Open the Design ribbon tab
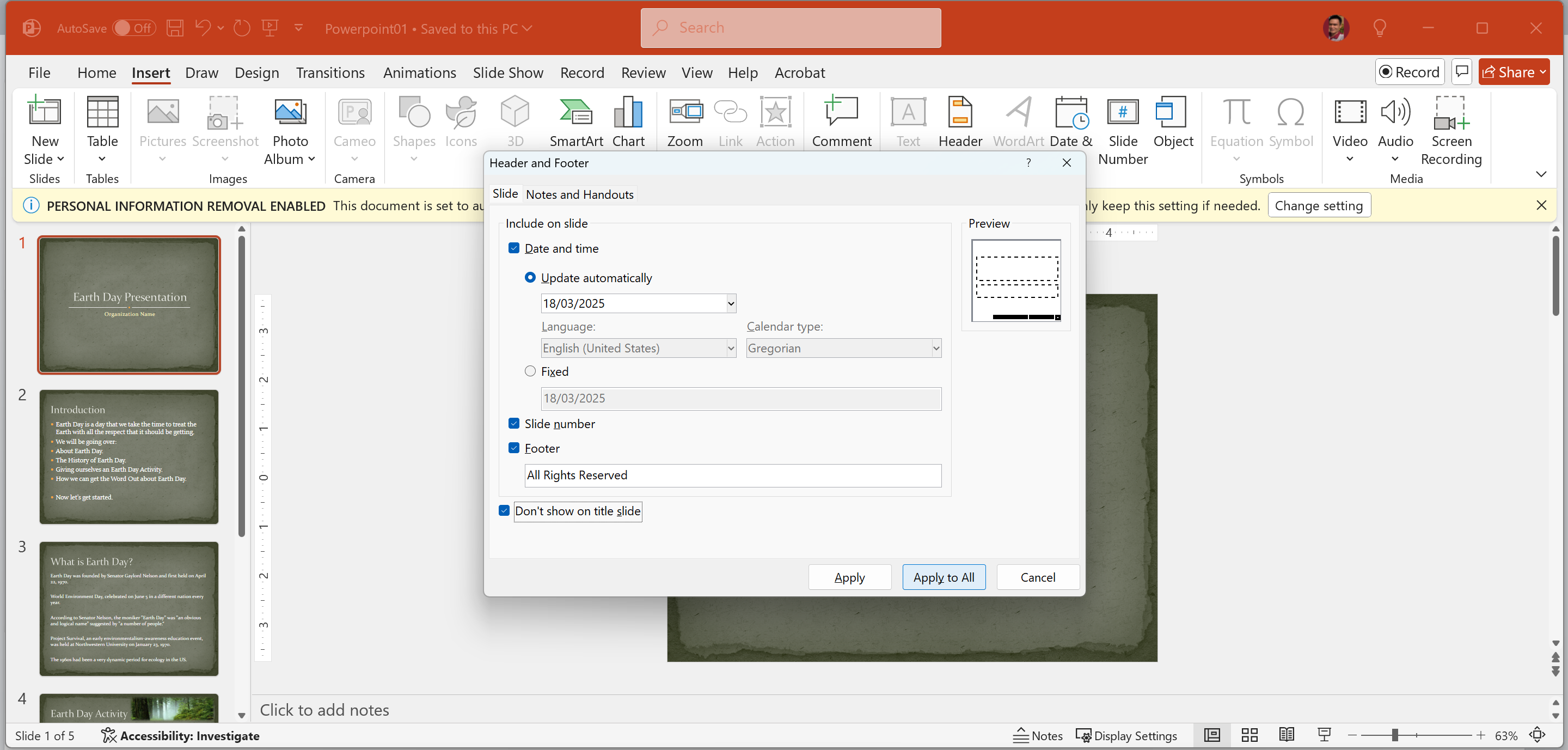Viewport: 1568px width, 750px height. 257,73
